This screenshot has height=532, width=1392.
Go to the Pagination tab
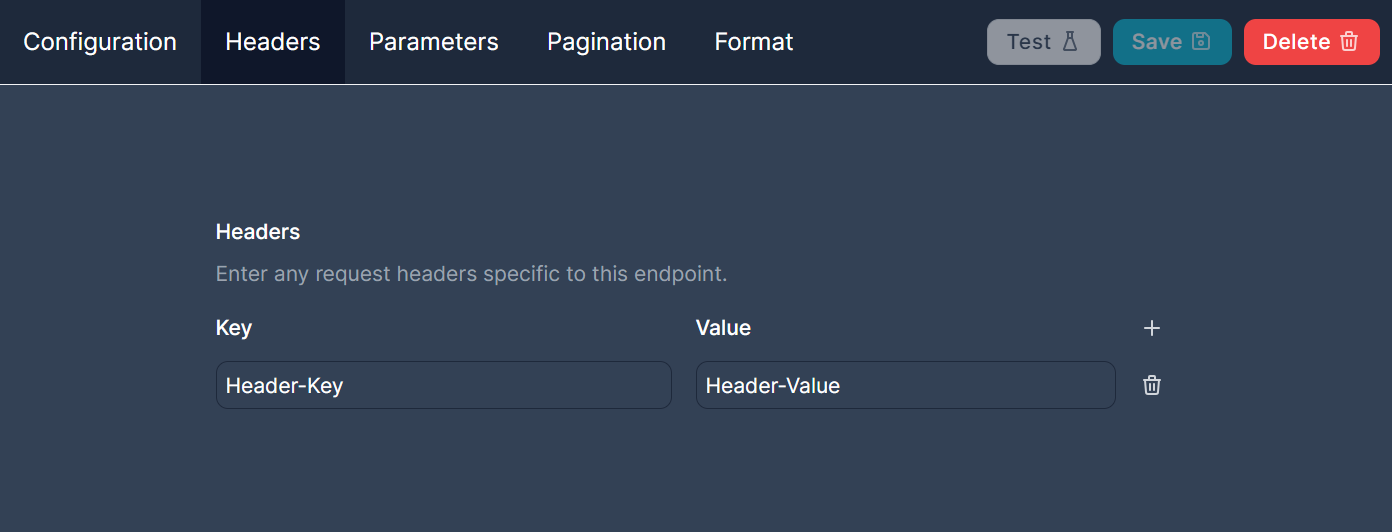[606, 42]
